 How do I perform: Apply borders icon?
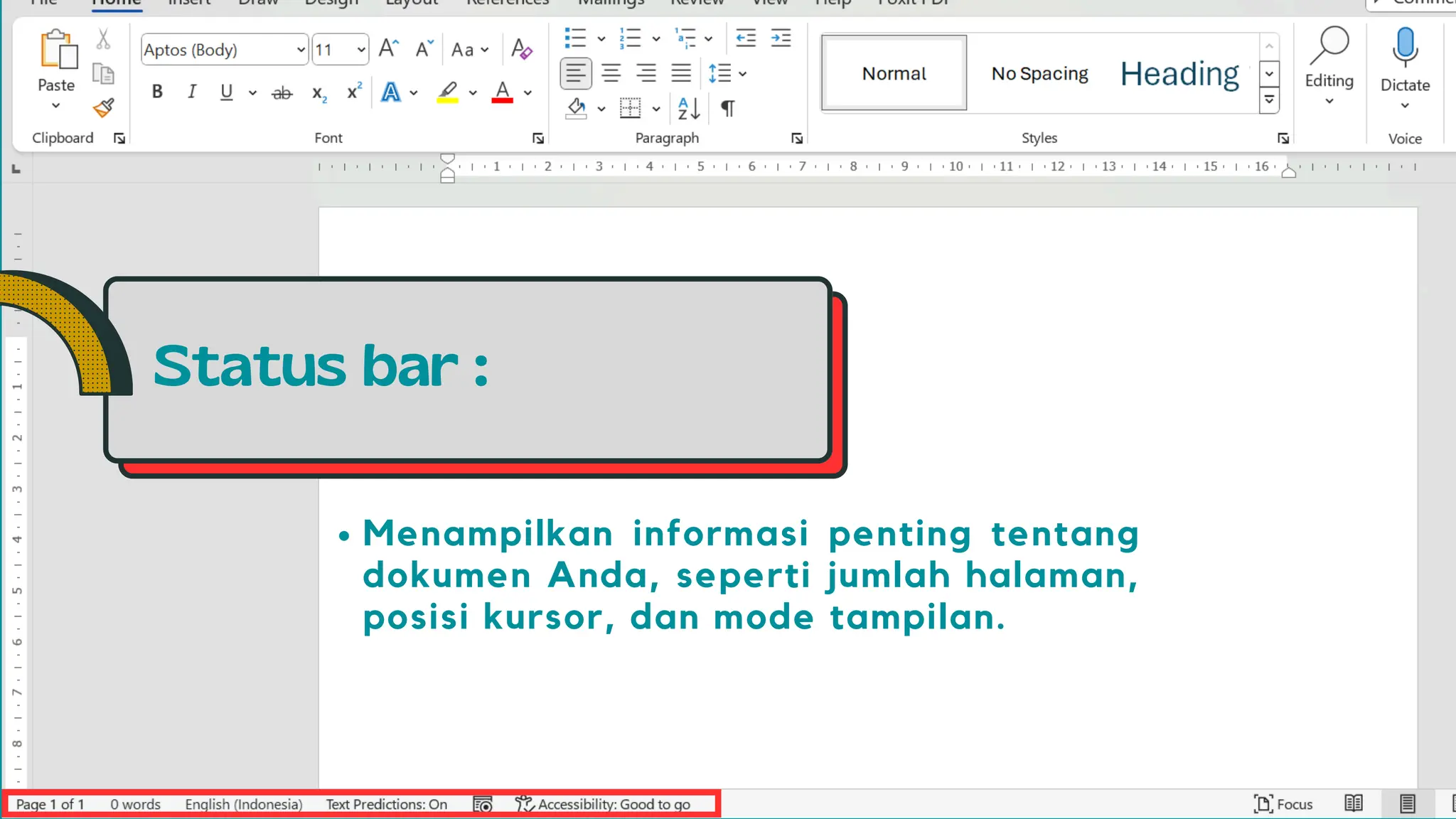pyautogui.click(x=630, y=108)
